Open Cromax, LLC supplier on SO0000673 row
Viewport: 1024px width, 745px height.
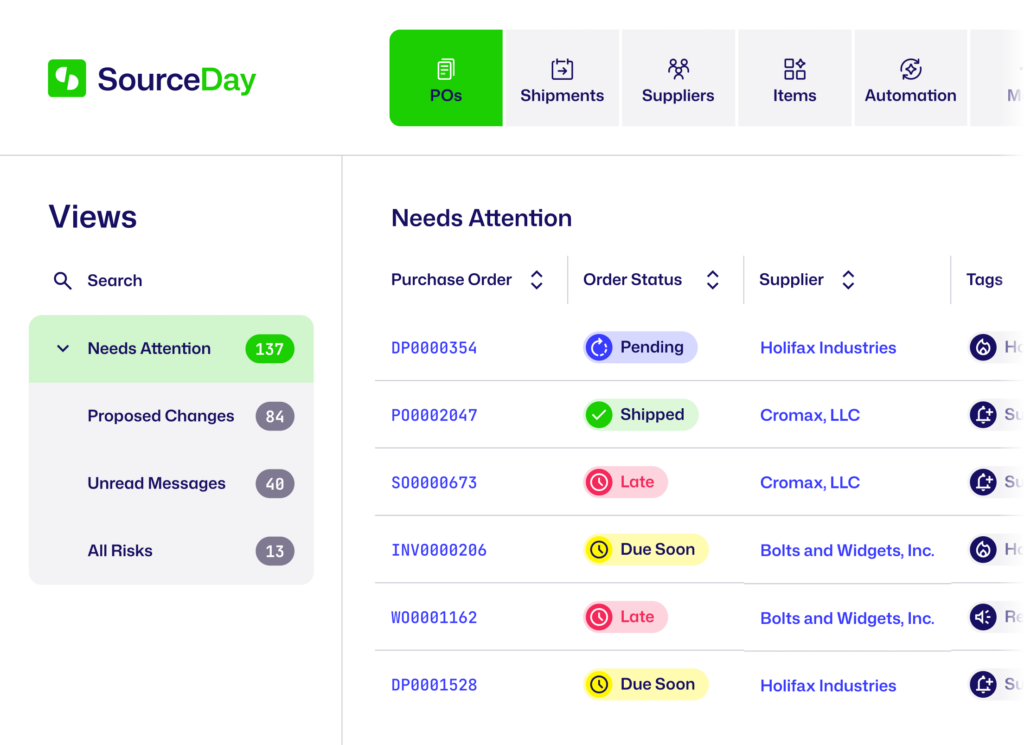point(810,483)
